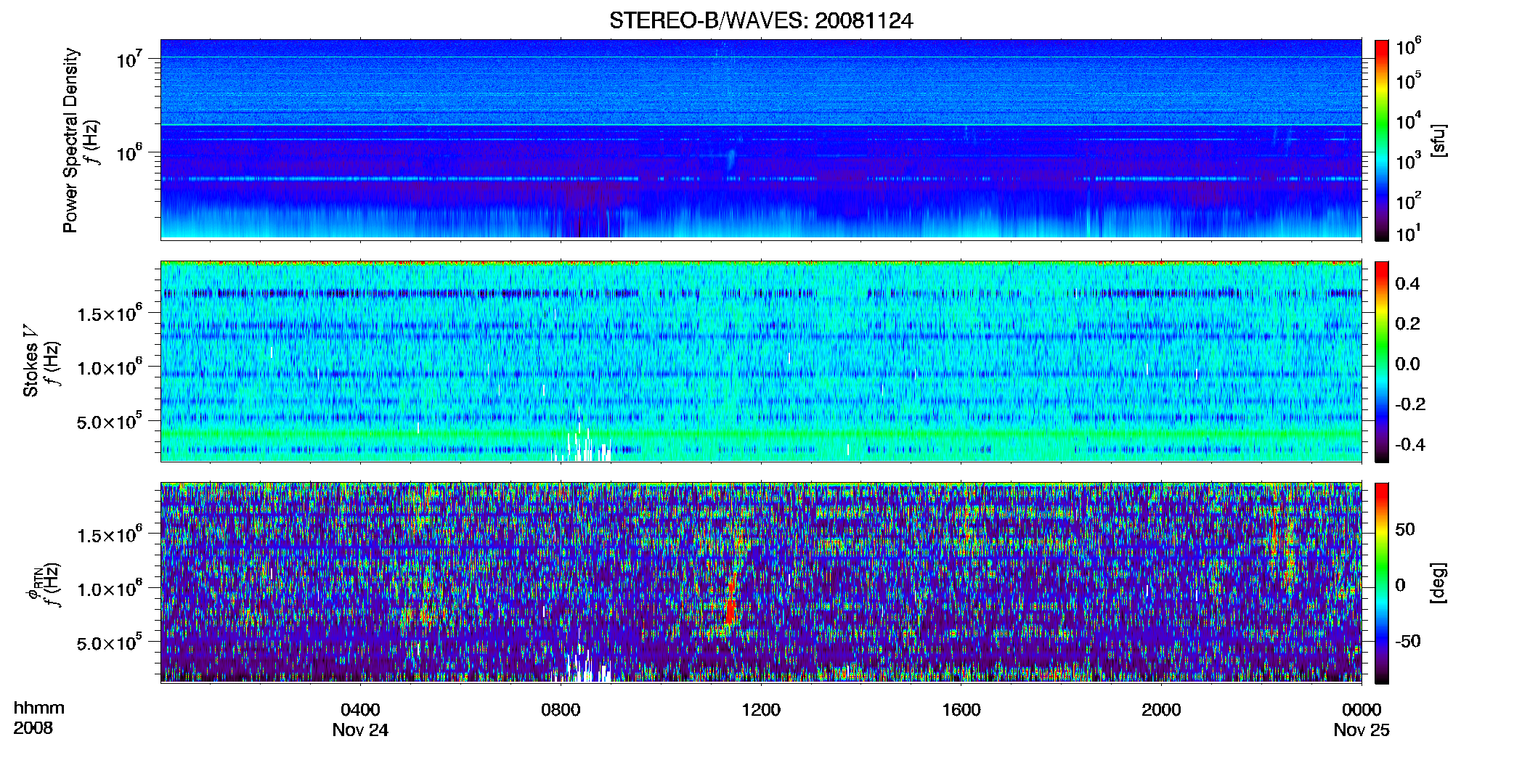Image resolution: width=1522 pixels, height=784 pixels.
Task: Click the Stokes V axis label
Action: (x=30, y=361)
